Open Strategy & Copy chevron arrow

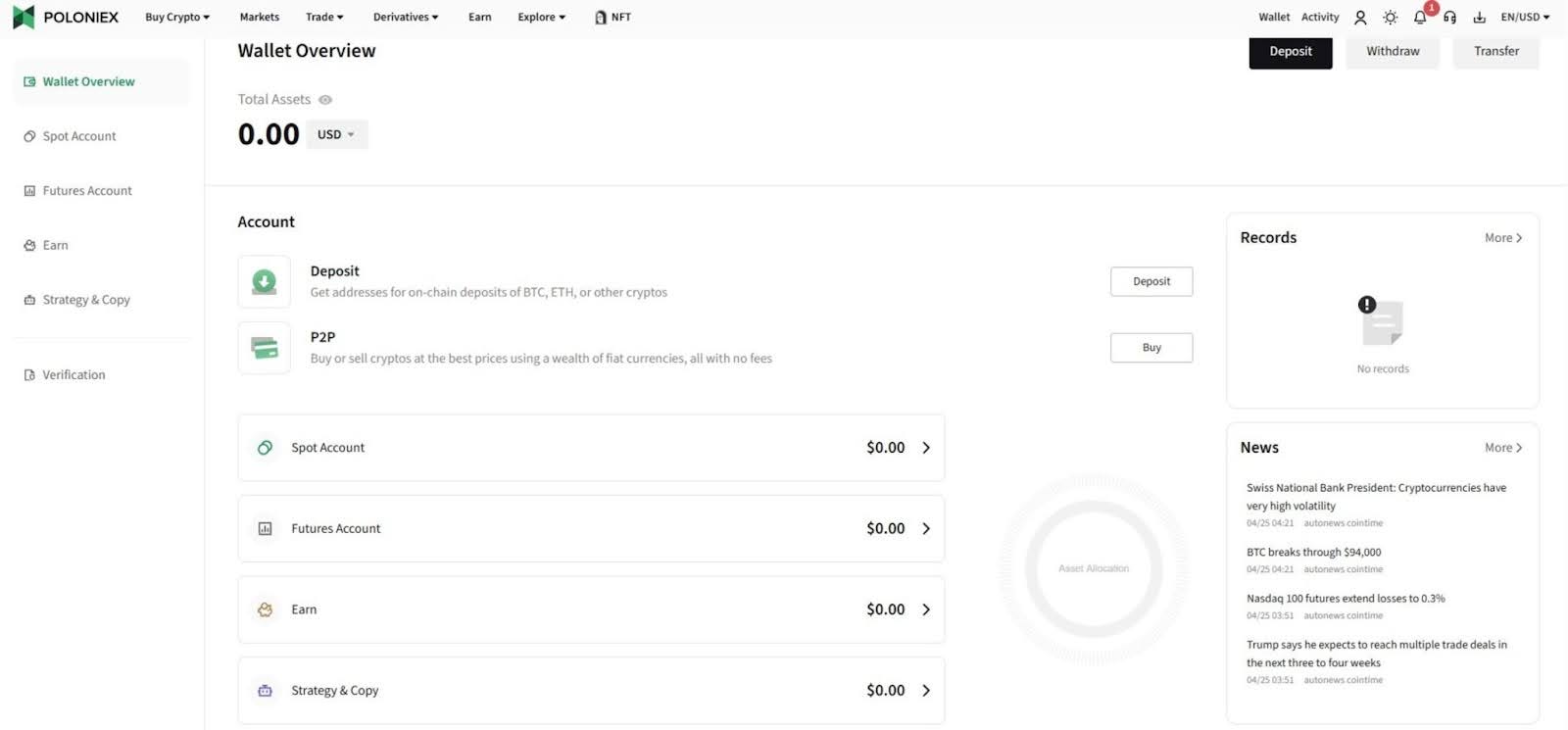(926, 691)
